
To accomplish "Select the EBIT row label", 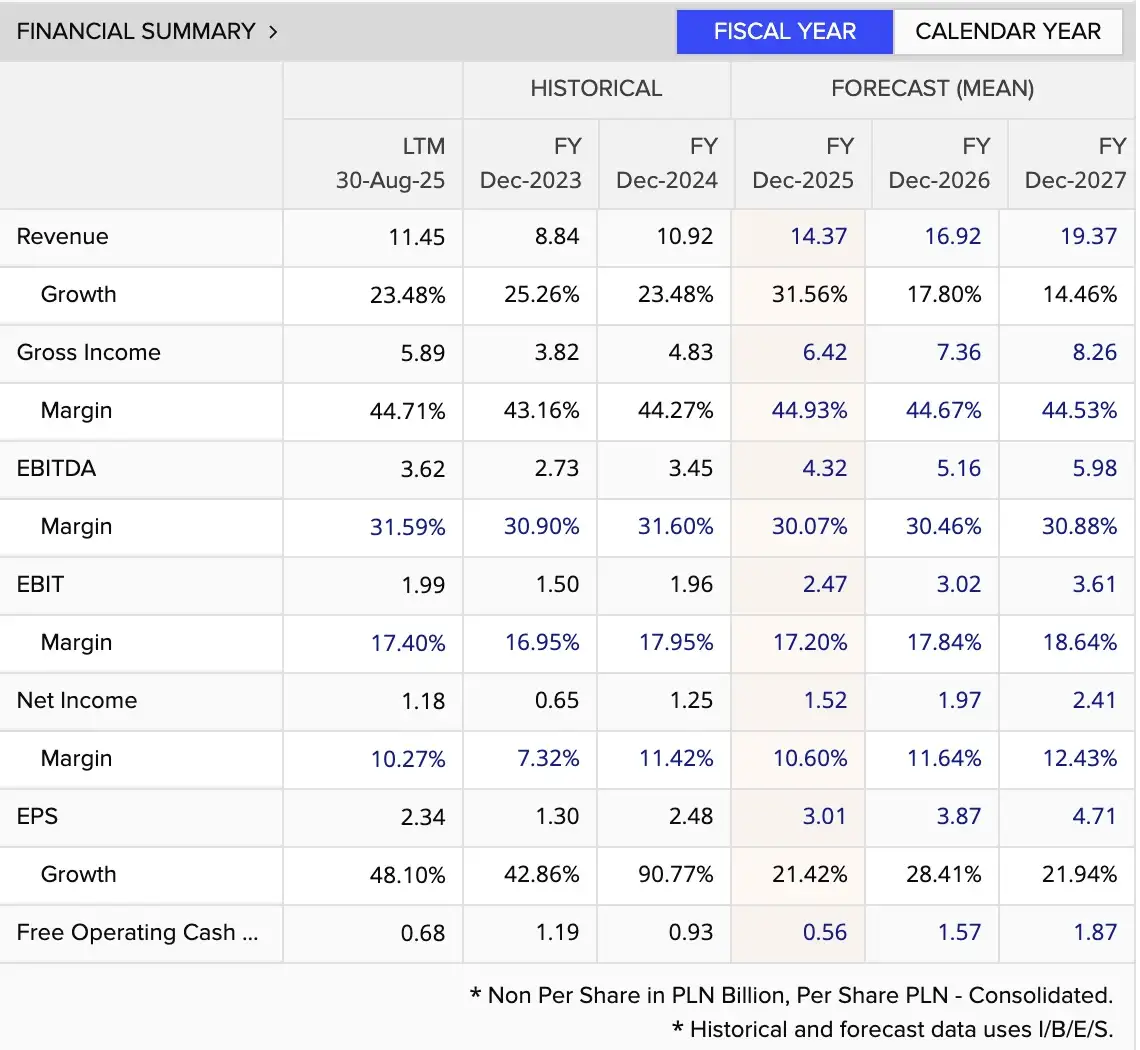I will point(40,585).
